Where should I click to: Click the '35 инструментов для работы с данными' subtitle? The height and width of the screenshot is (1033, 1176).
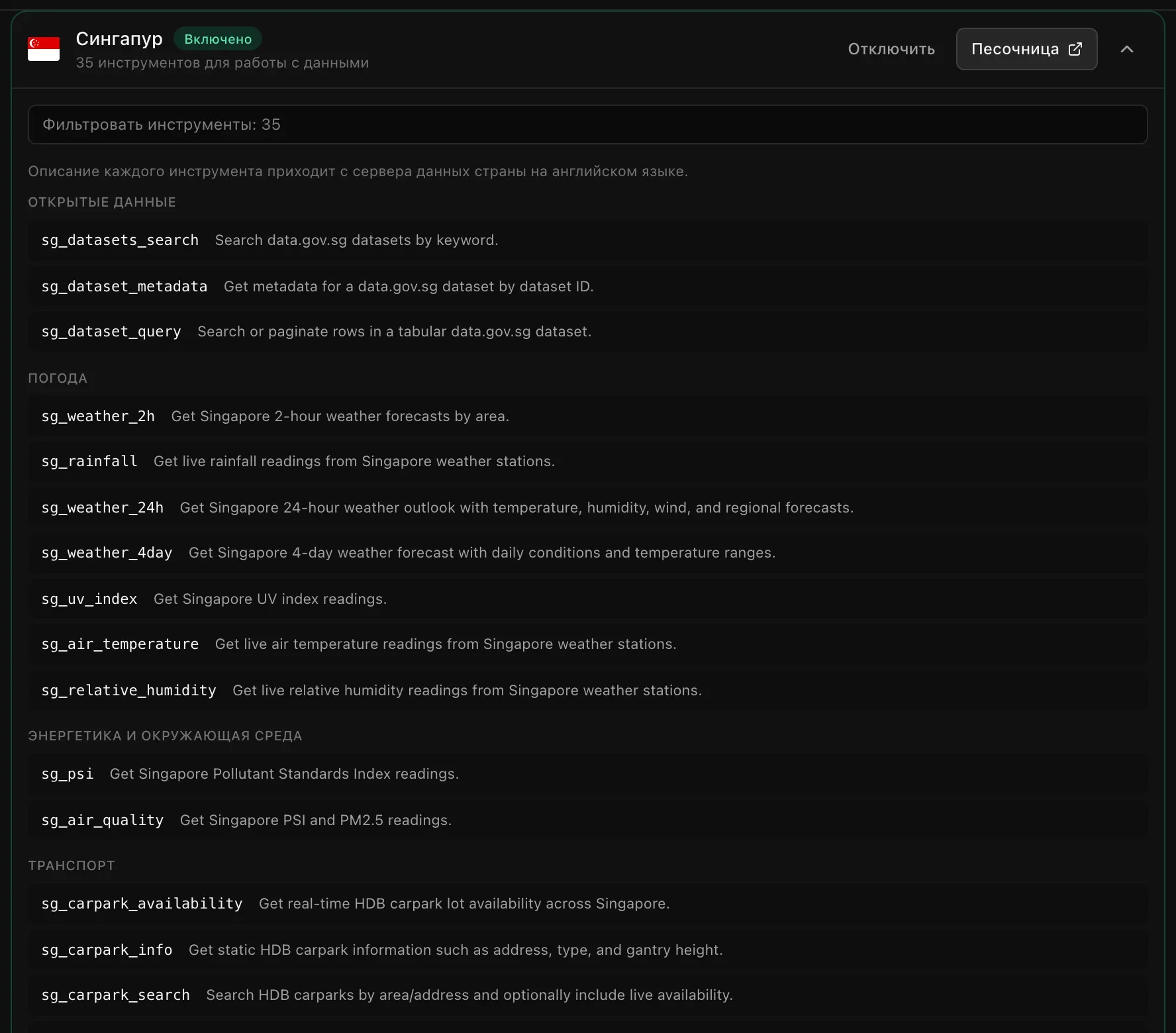[x=222, y=63]
